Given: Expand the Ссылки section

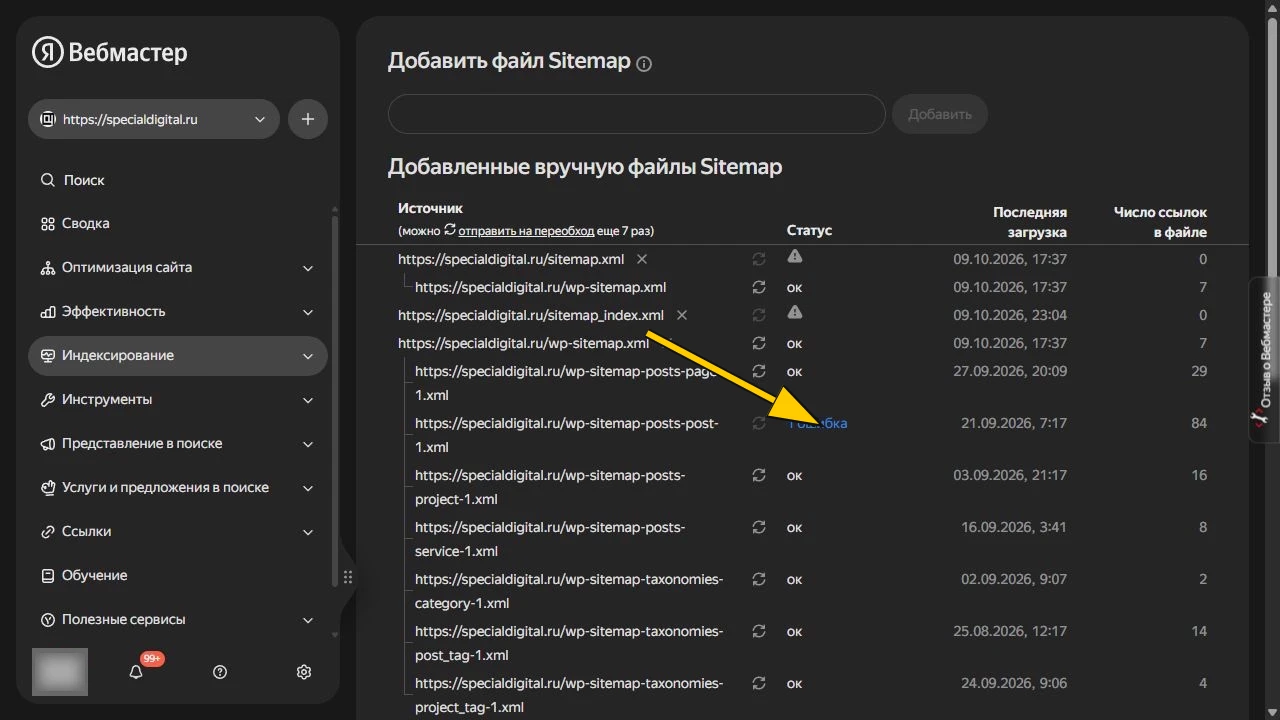Looking at the screenshot, I should (178, 531).
